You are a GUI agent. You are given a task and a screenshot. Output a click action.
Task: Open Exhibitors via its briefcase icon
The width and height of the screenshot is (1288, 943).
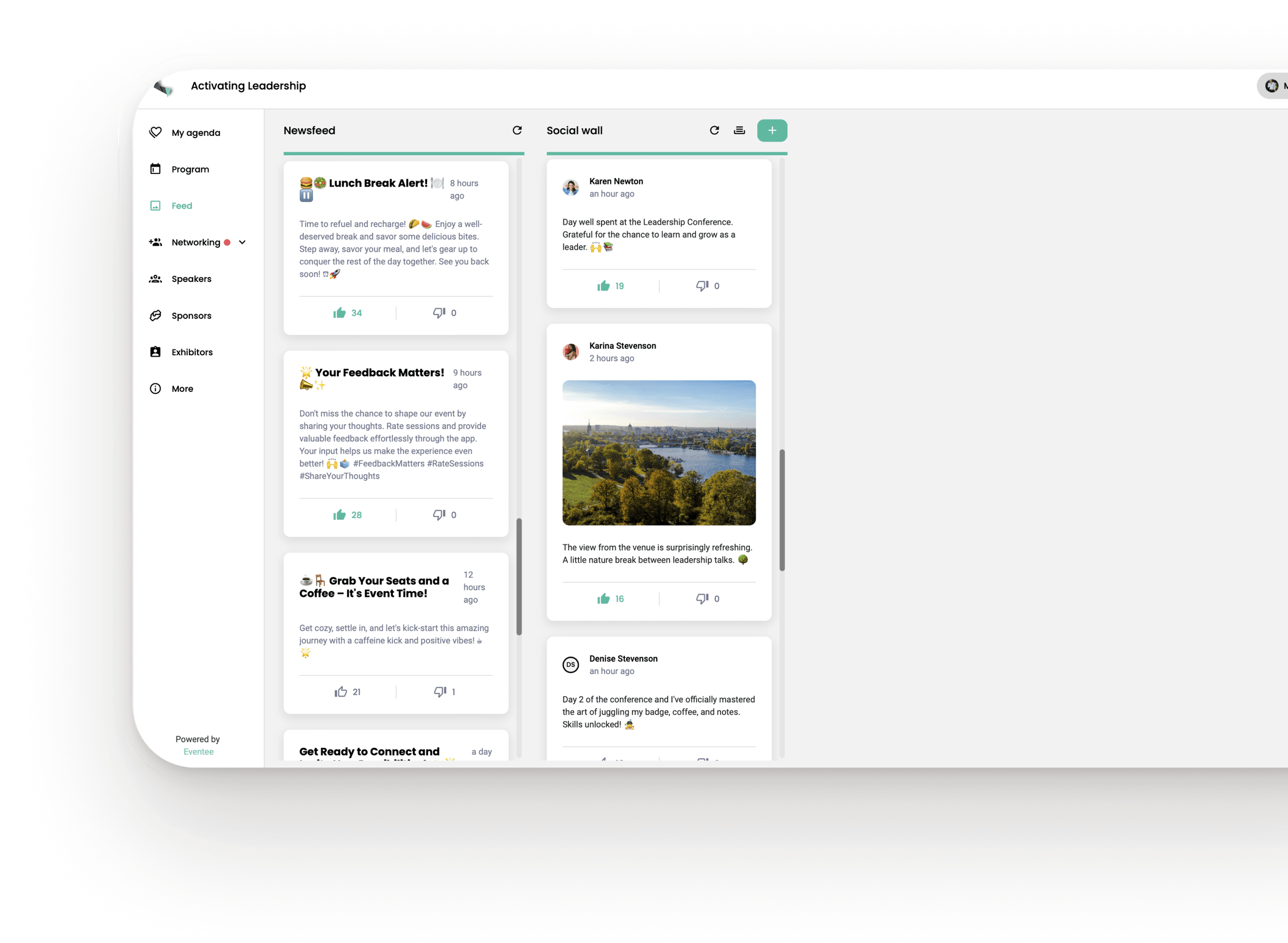(155, 352)
